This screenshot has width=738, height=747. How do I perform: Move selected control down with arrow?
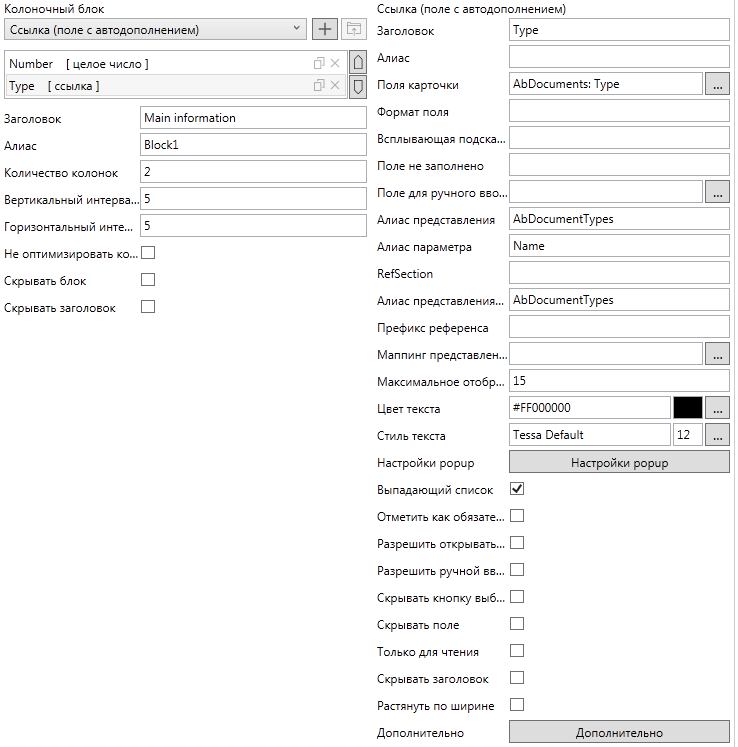tap(358, 87)
